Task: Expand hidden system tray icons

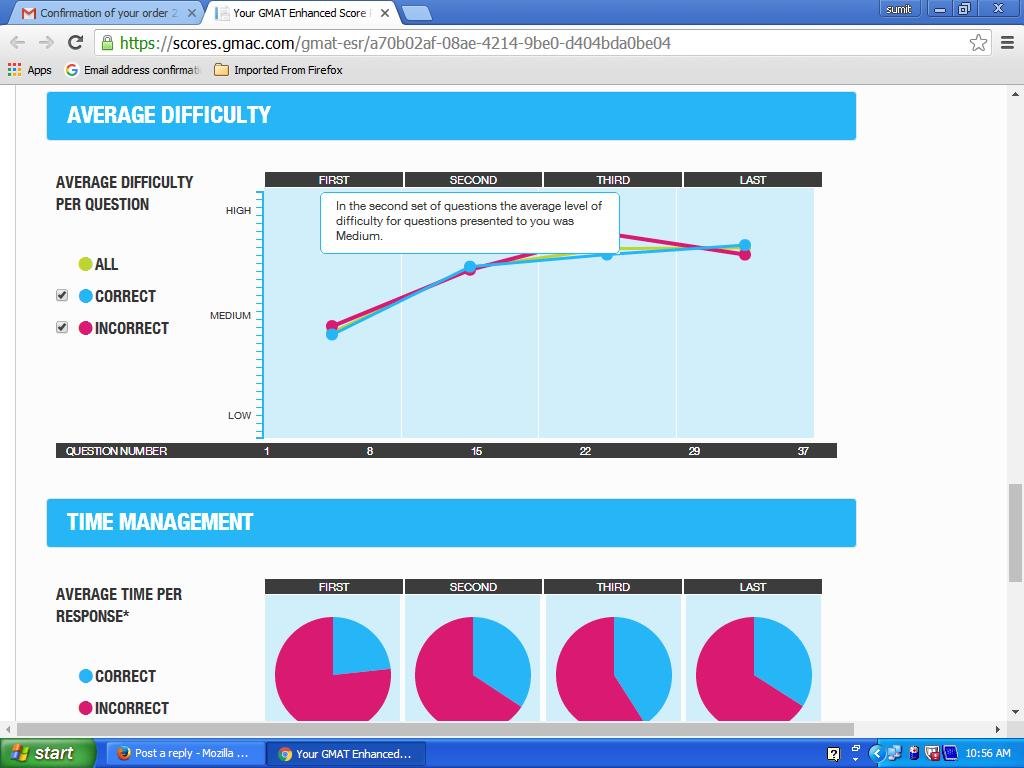Action: click(x=877, y=753)
